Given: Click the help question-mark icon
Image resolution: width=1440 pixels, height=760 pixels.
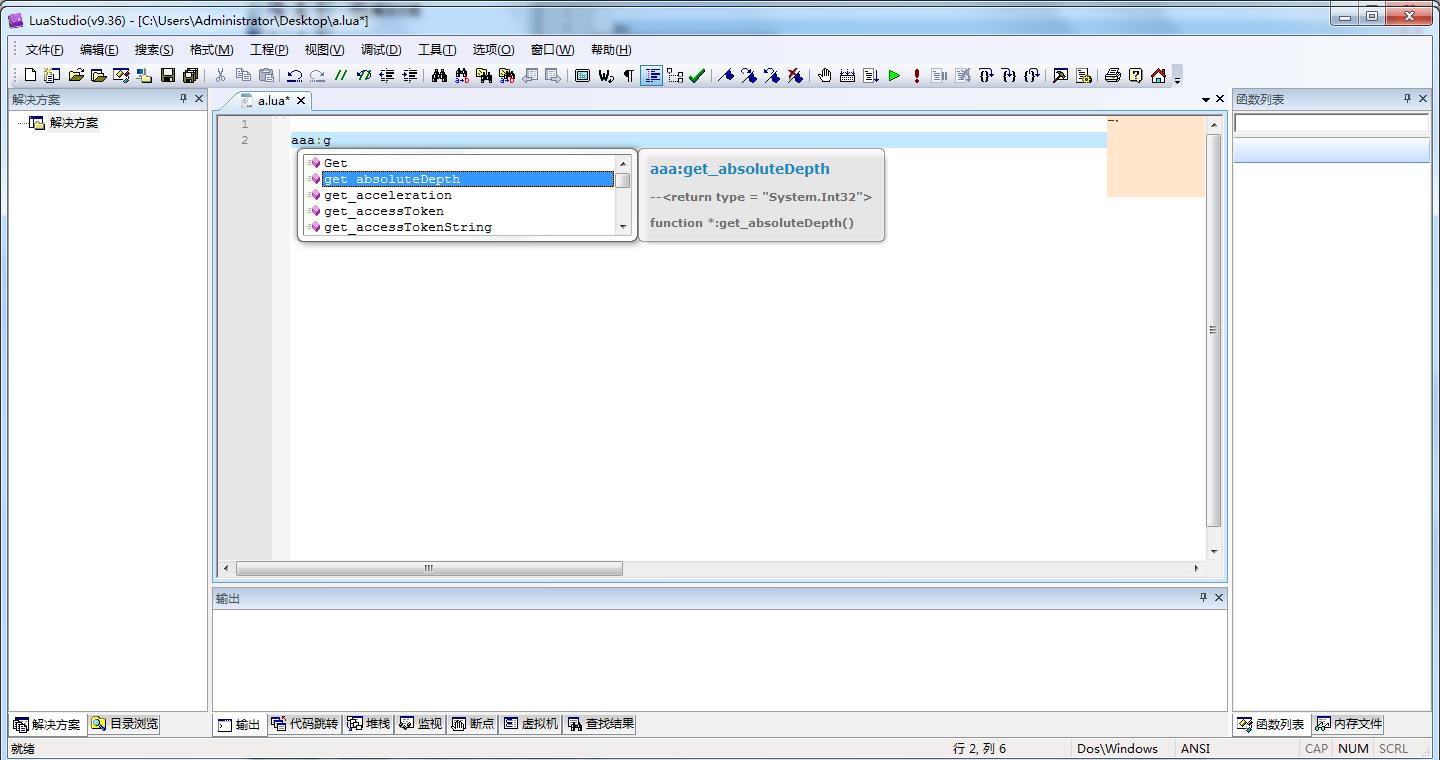Looking at the screenshot, I should (1135, 75).
